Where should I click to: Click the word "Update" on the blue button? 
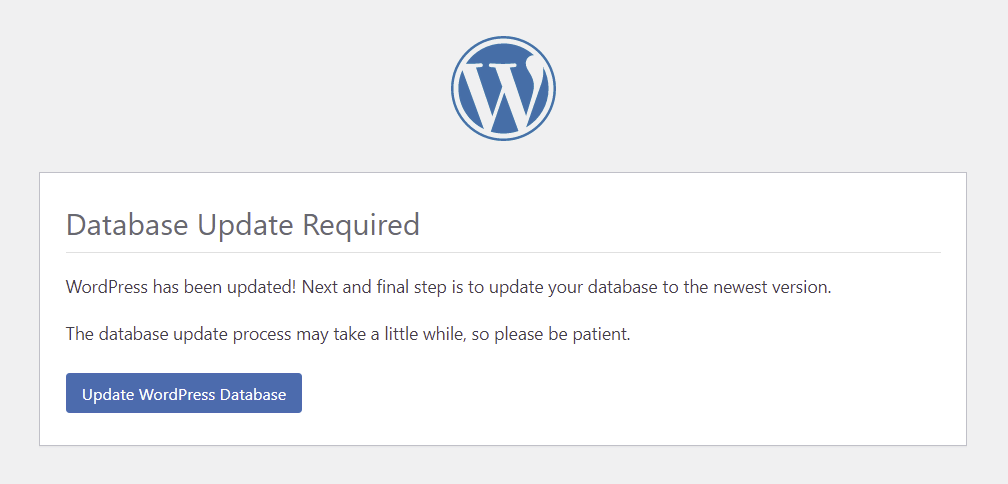tap(108, 394)
